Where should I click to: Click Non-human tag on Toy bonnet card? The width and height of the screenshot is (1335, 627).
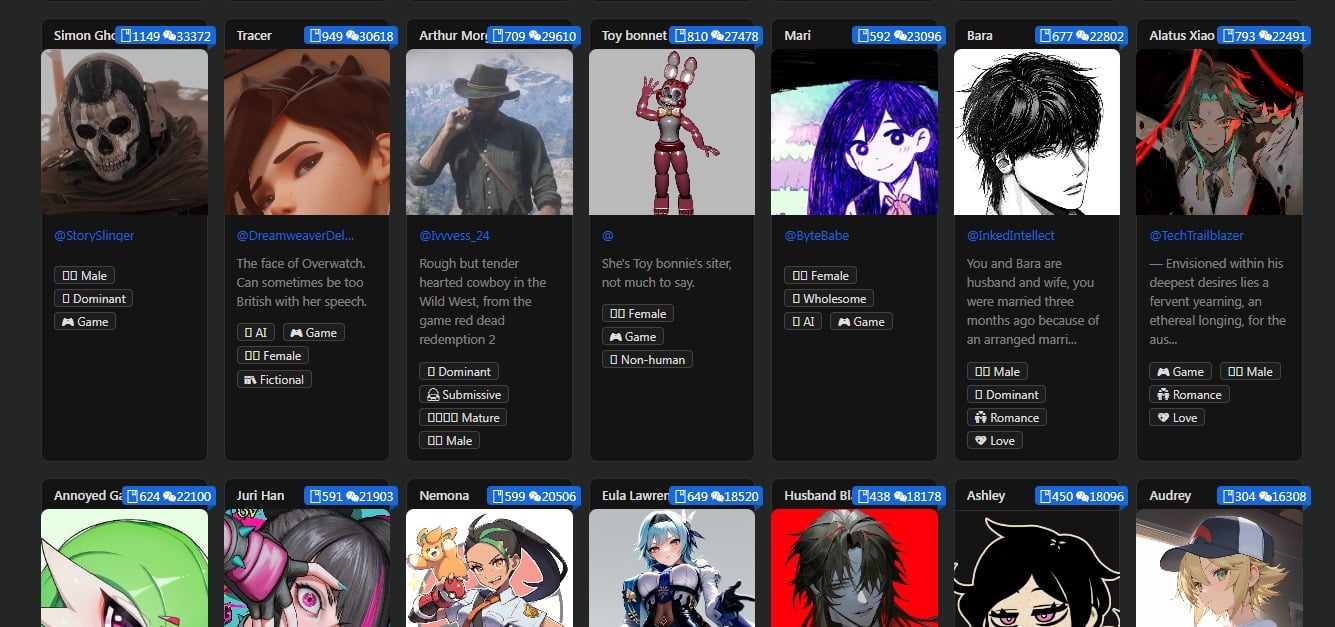pyautogui.click(x=647, y=359)
